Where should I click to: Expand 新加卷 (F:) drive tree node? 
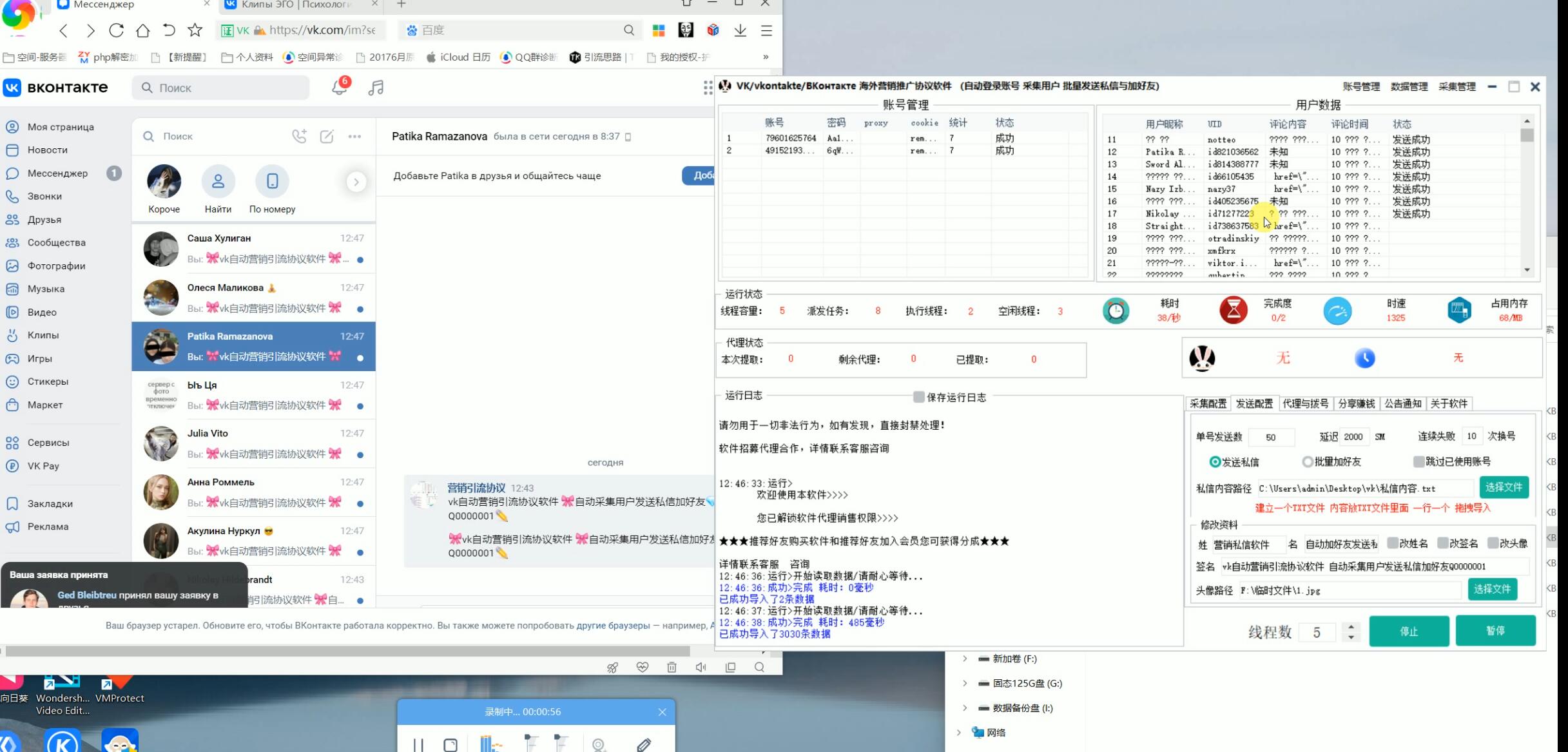965,659
